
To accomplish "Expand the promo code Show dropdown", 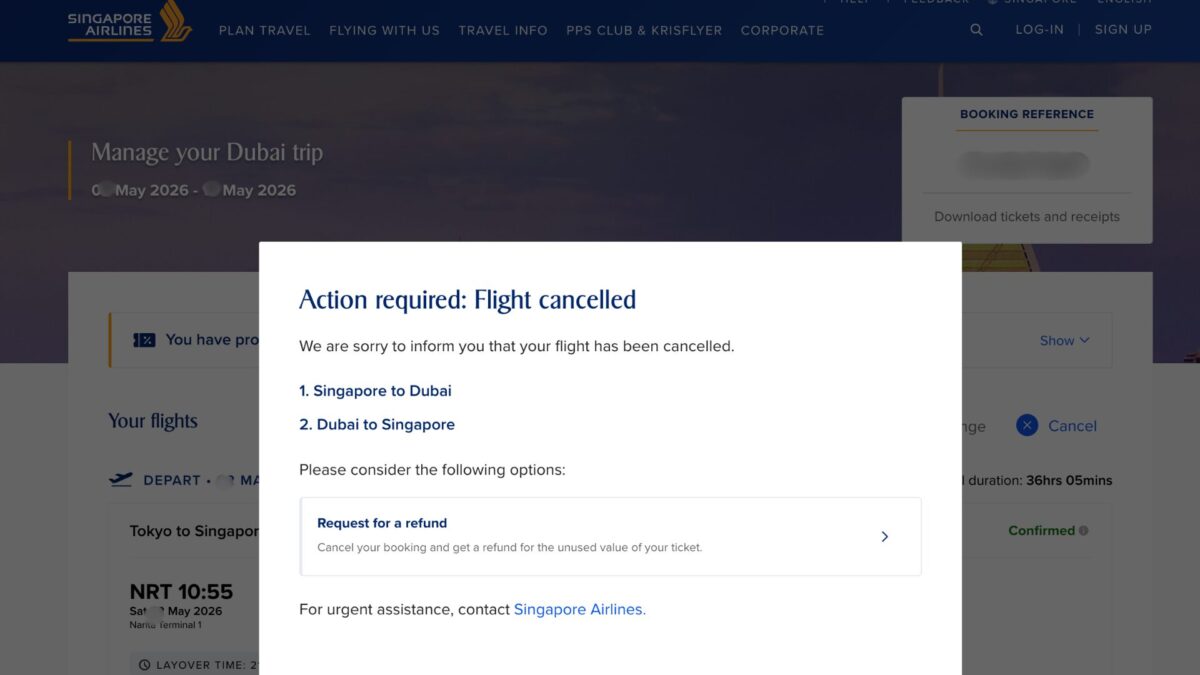I will pos(1064,341).
